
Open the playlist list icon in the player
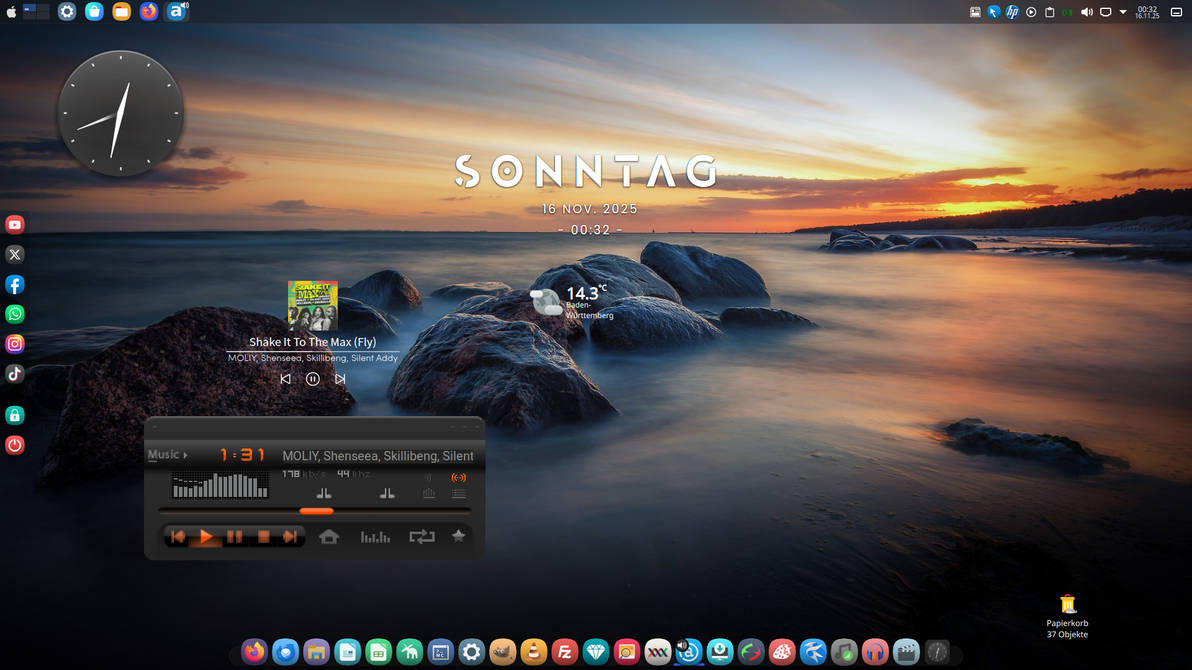459,493
